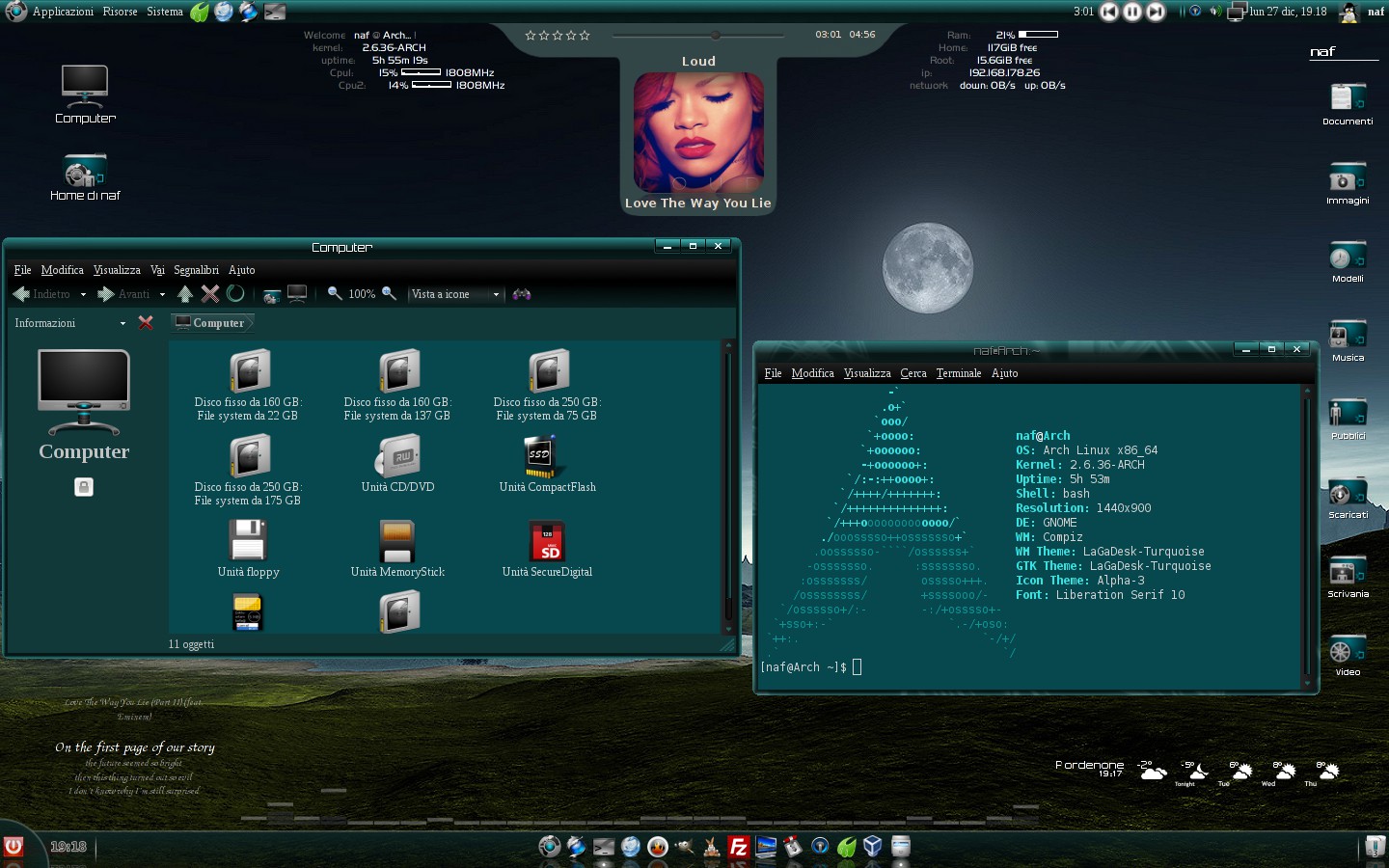Click the Computer location breadcrumb button
The image size is (1389, 868).
point(211,323)
